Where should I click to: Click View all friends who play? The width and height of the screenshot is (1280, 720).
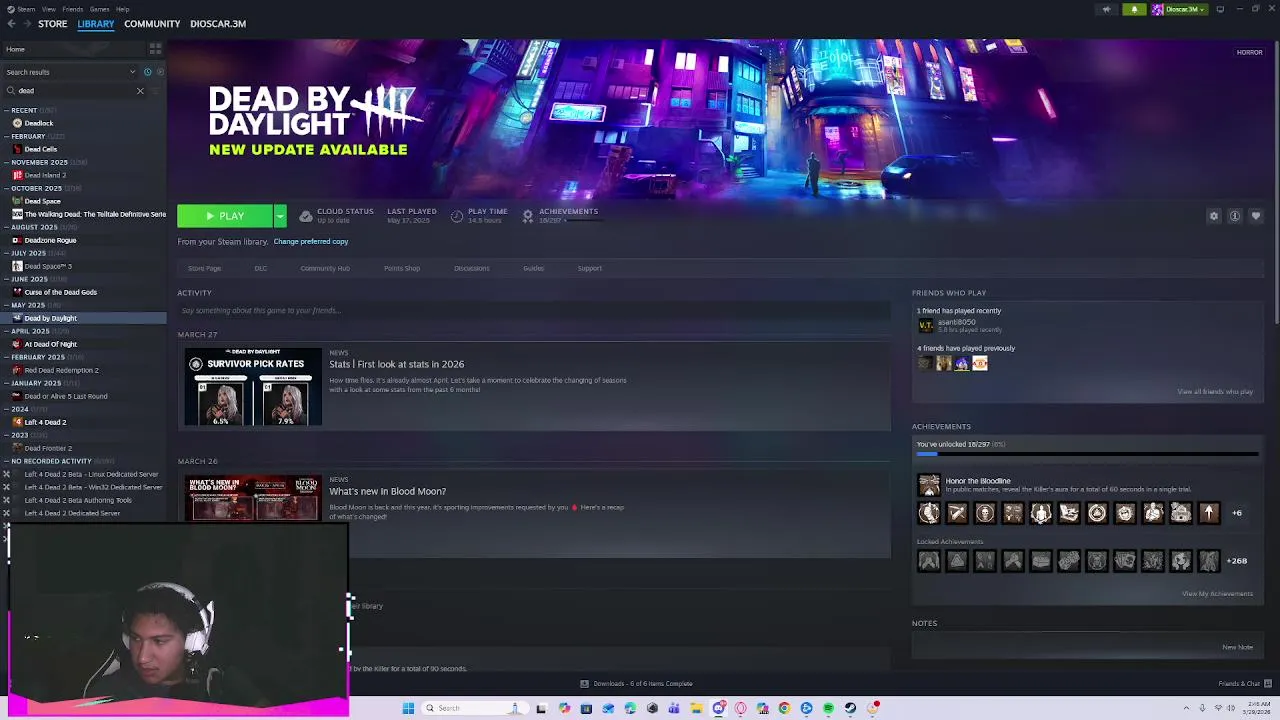[1215, 392]
